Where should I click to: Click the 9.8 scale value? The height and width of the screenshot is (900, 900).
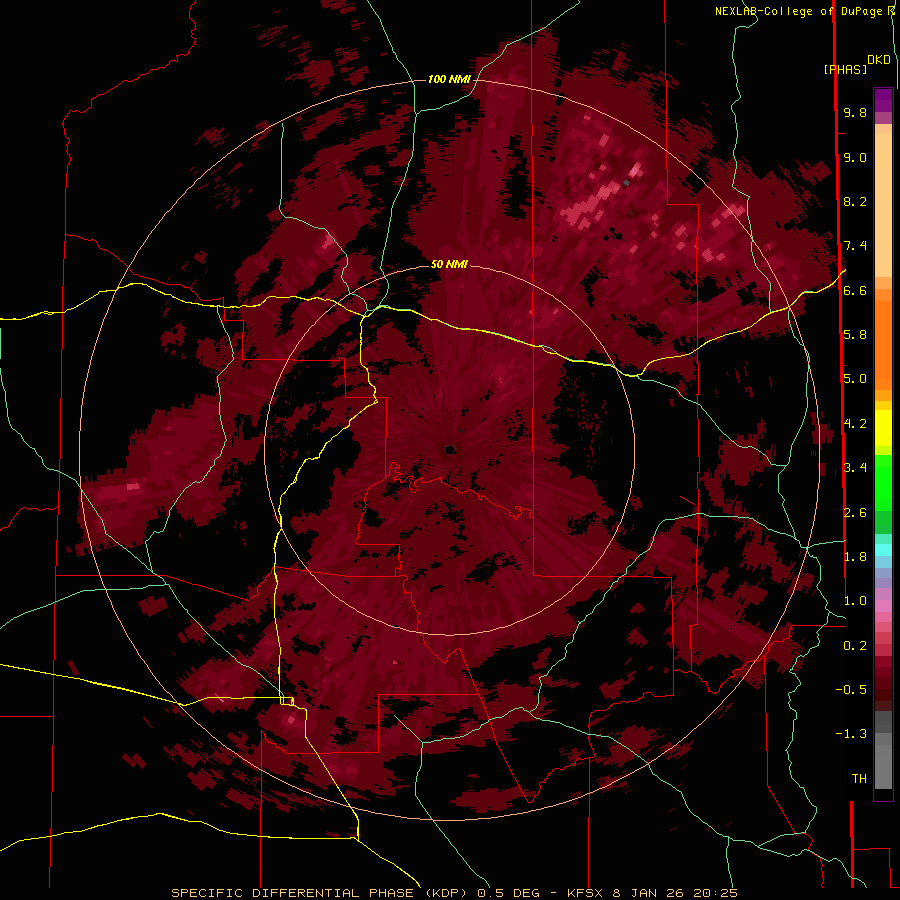click(855, 112)
